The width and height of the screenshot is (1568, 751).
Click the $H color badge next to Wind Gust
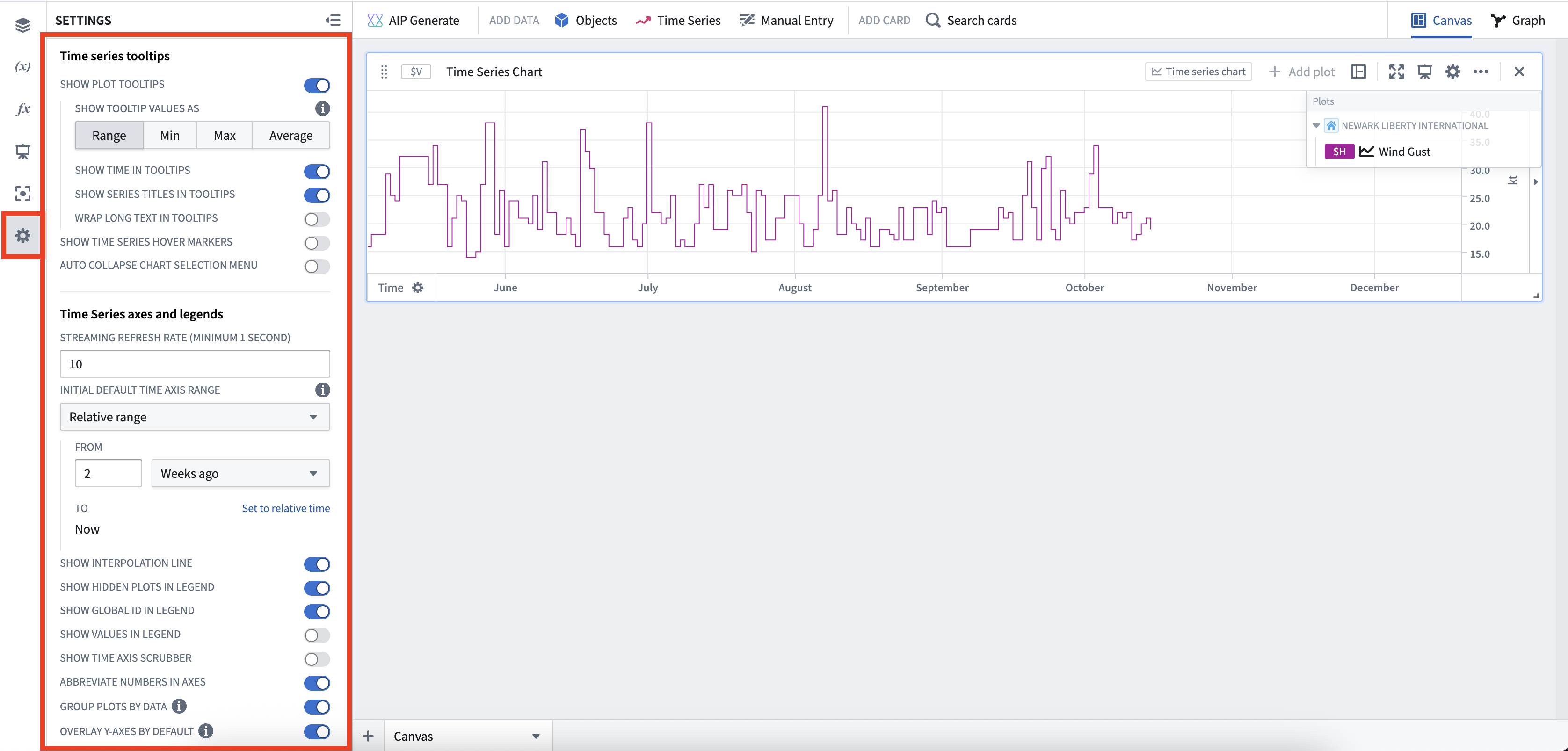coord(1338,152)
